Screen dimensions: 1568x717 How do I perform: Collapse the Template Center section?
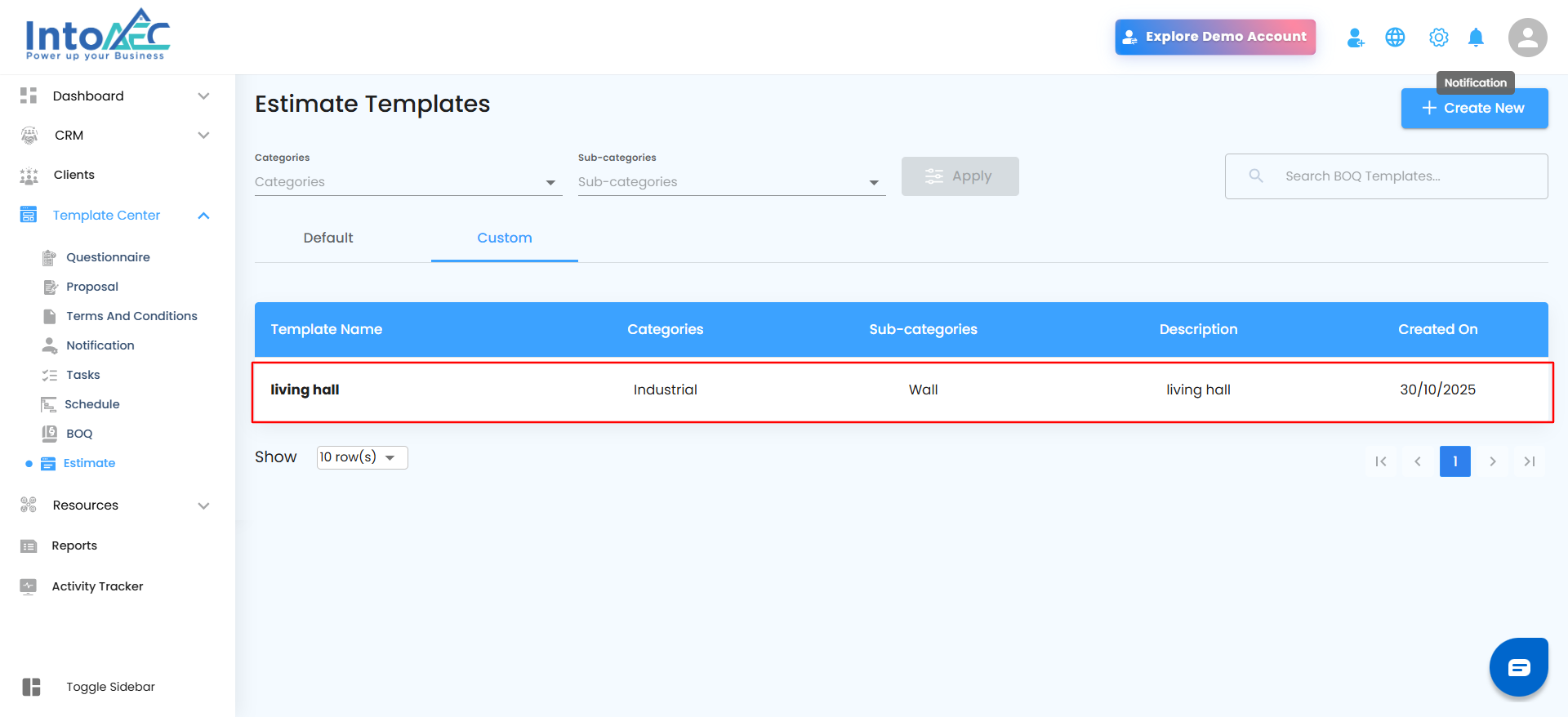click(203, 216)
